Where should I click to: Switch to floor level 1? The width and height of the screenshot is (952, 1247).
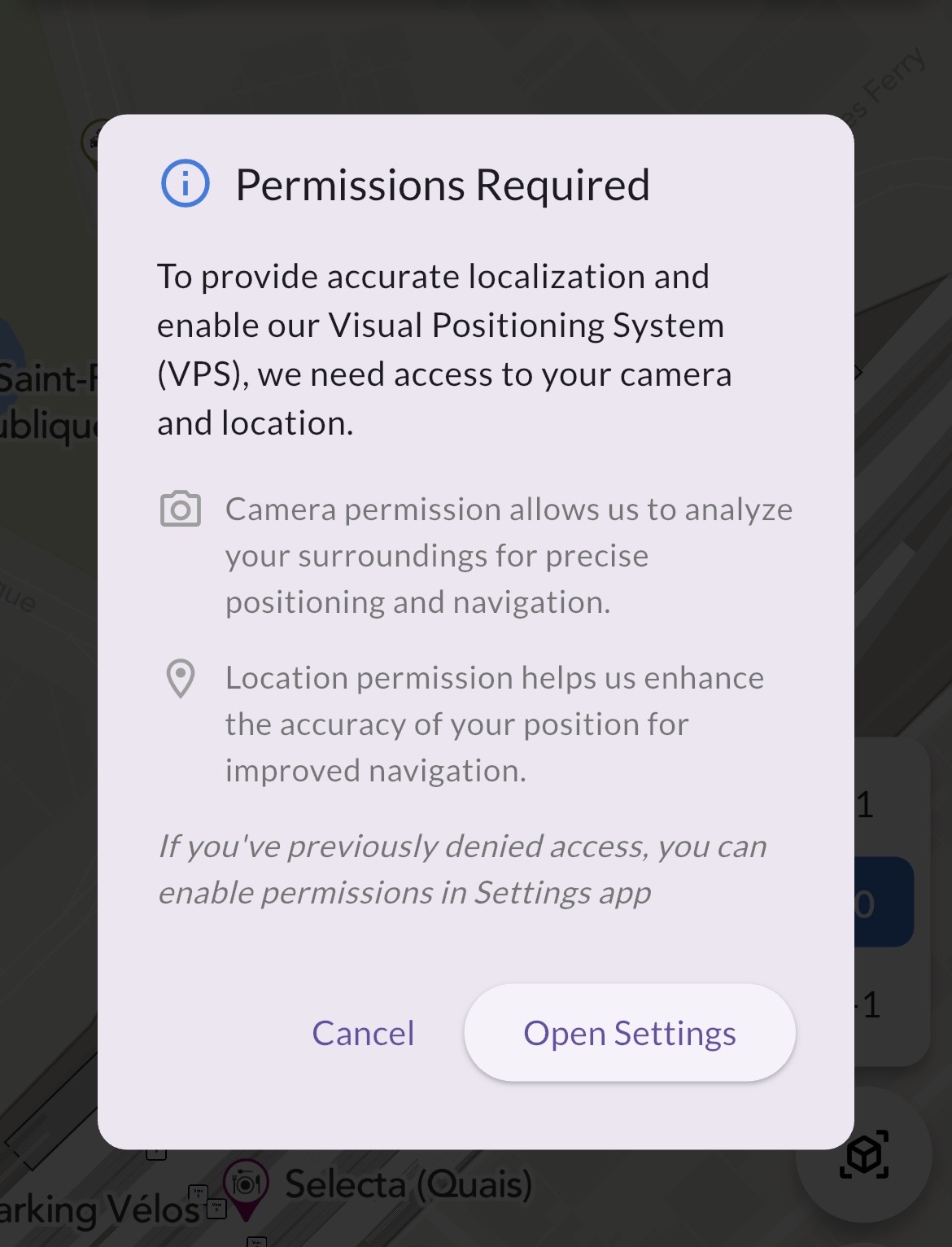pyautogui.click(x=864, y=806)
